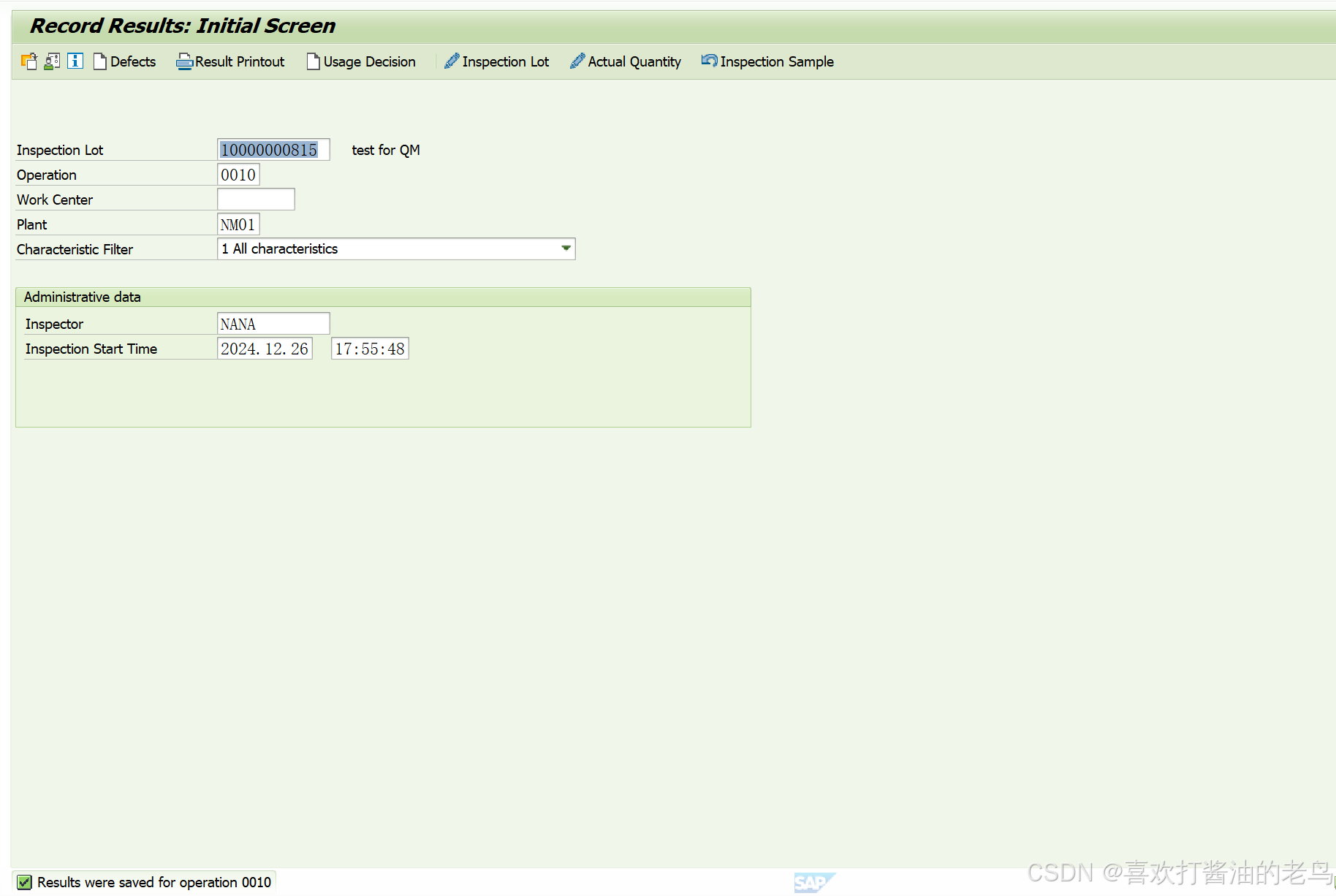Select the All characteristics filter entry

[x=280, y=248]
